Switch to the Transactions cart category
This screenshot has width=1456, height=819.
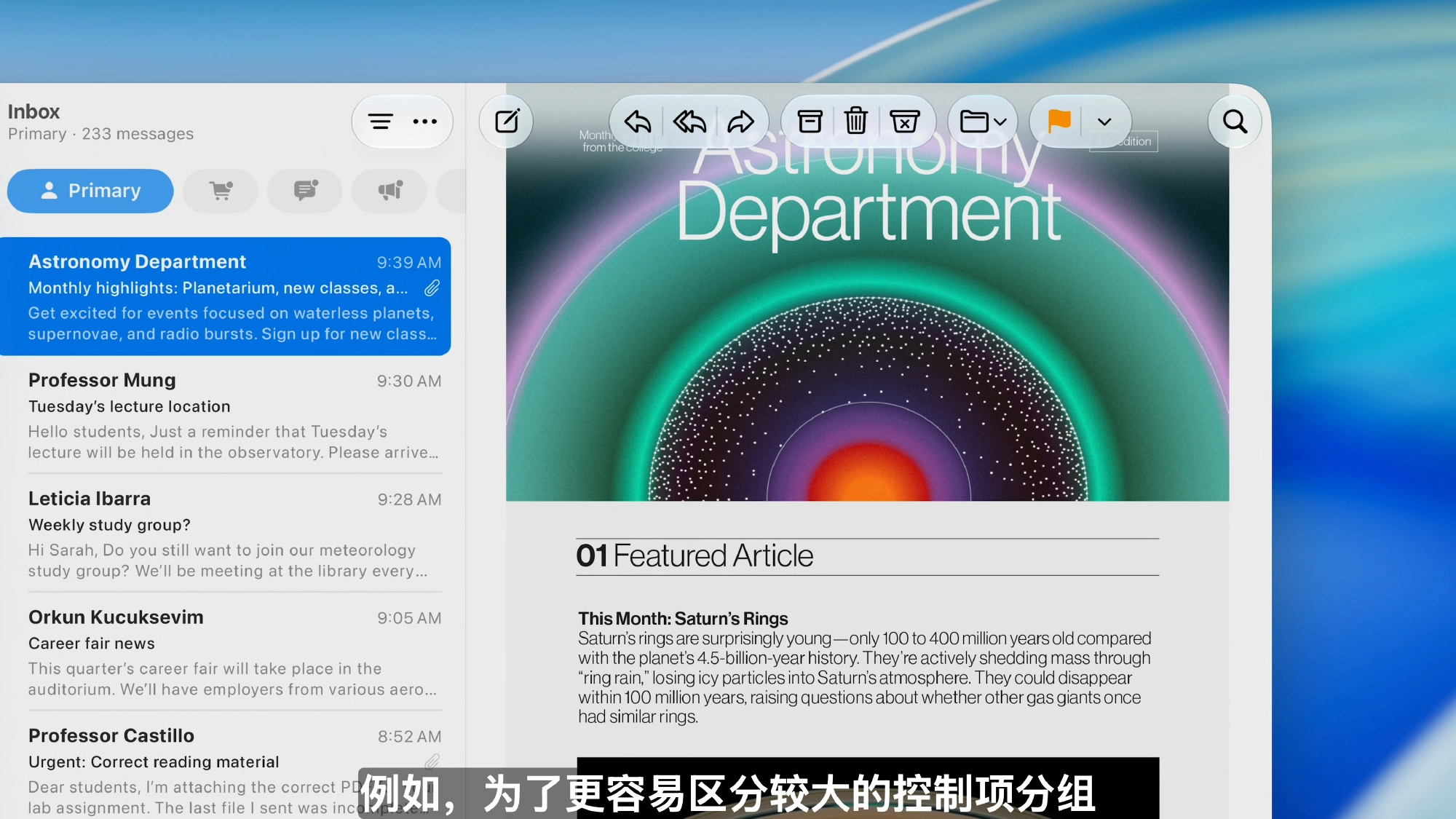pyautogui.click(x=221, y=191)
